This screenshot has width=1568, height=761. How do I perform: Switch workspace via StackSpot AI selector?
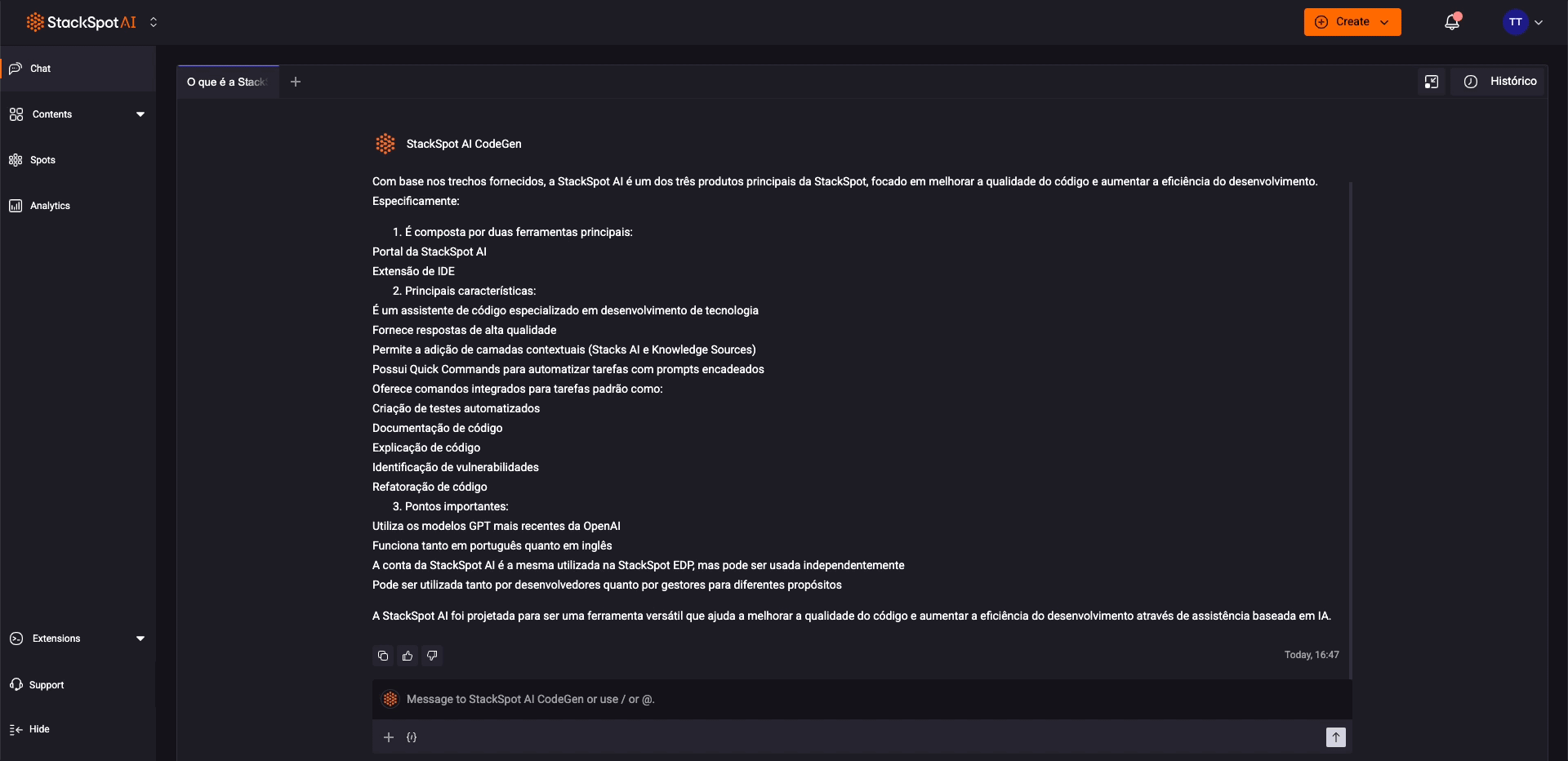(154, 23)
